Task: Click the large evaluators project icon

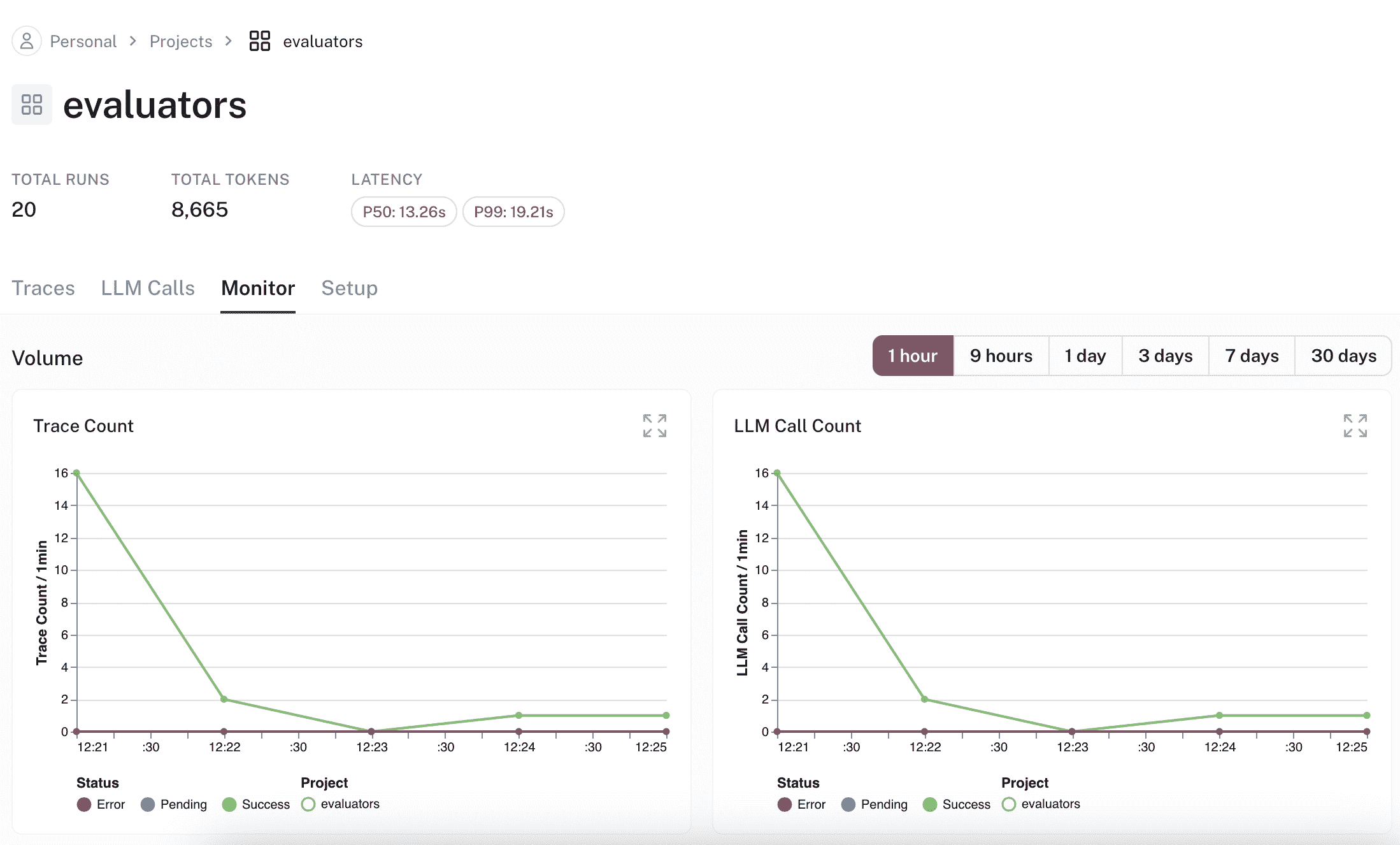Action: click(x=32, y=105)
